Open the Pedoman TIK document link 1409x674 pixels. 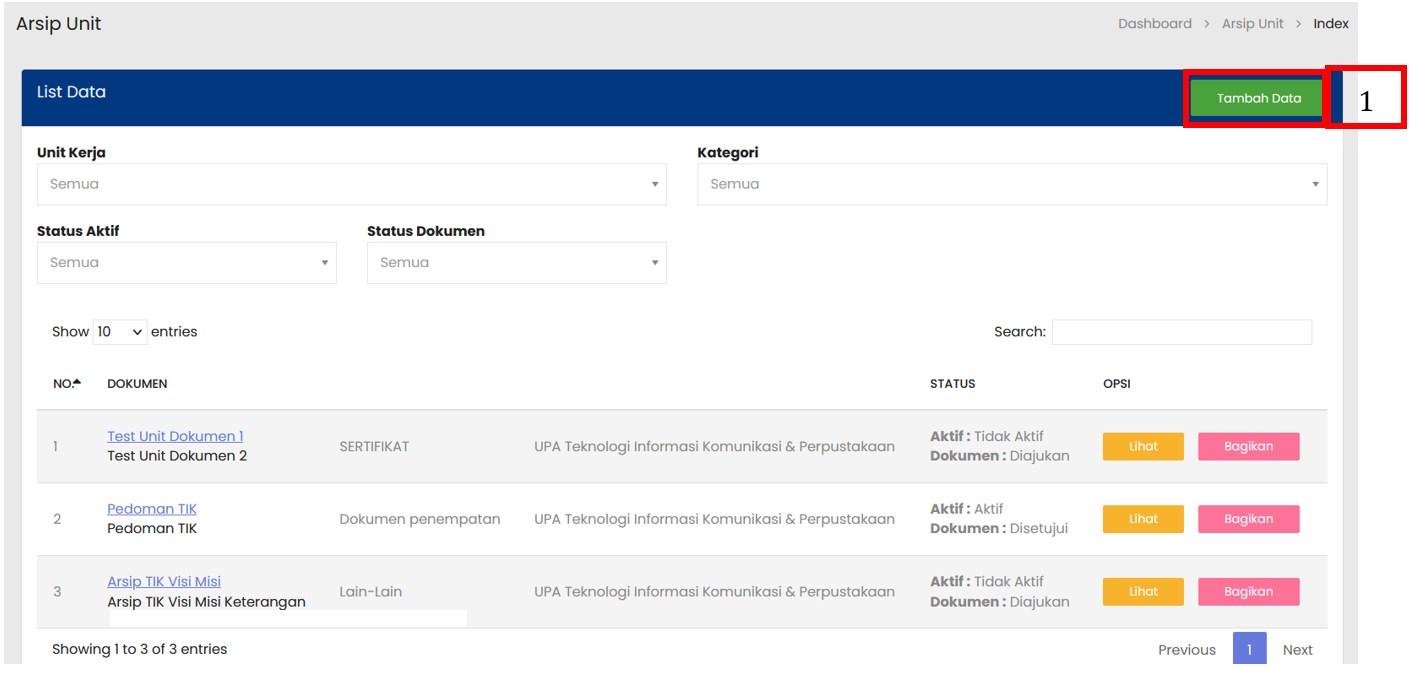[x=152, y=509]
